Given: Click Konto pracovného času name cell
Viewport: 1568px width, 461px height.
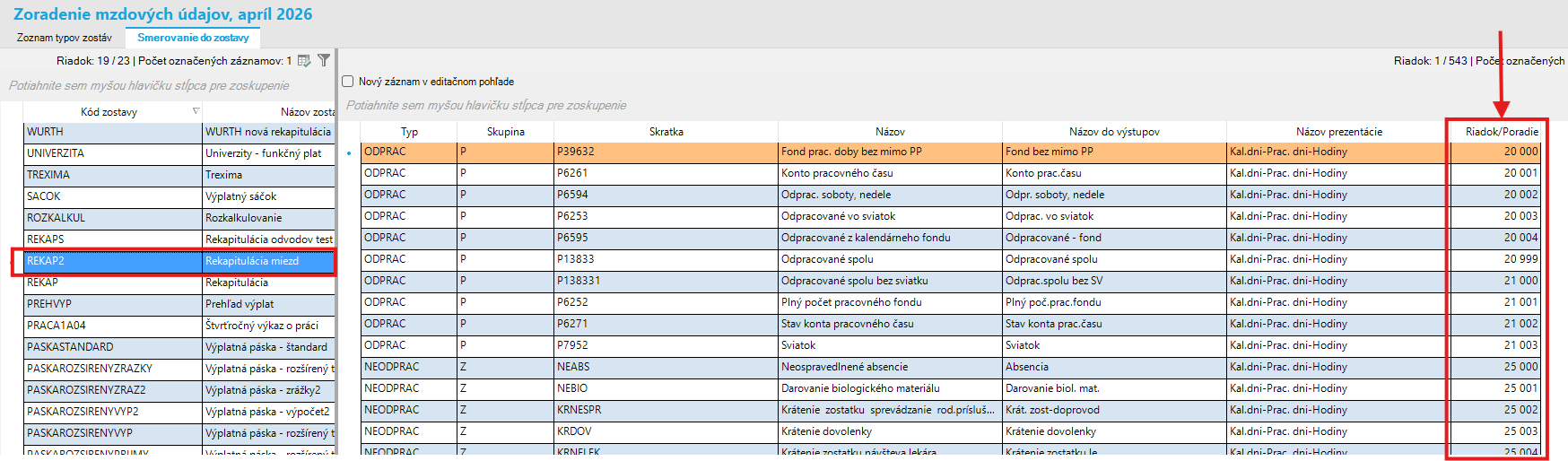Looking at the screenshot, I should 890,173.
